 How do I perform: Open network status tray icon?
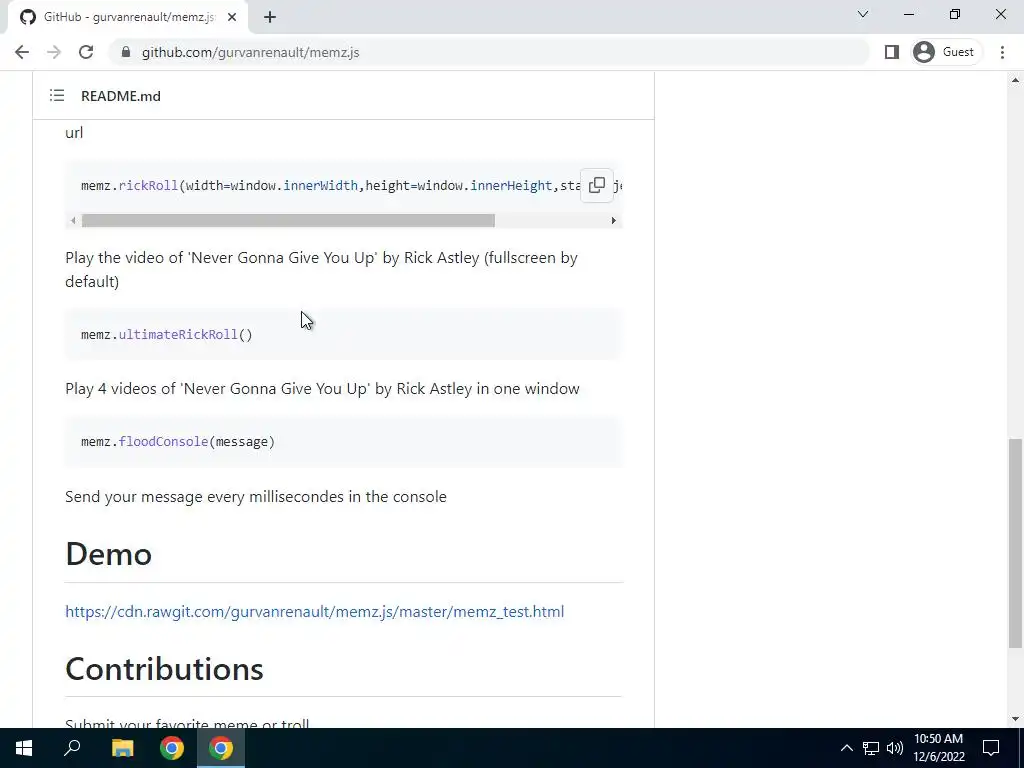pos(871,748)
